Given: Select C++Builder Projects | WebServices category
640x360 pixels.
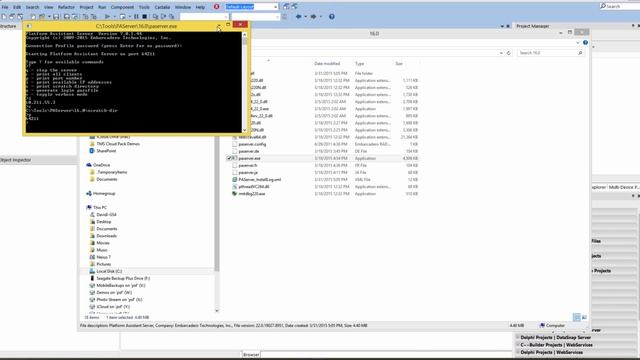Looking at the screenshot, I should [556, 345].
